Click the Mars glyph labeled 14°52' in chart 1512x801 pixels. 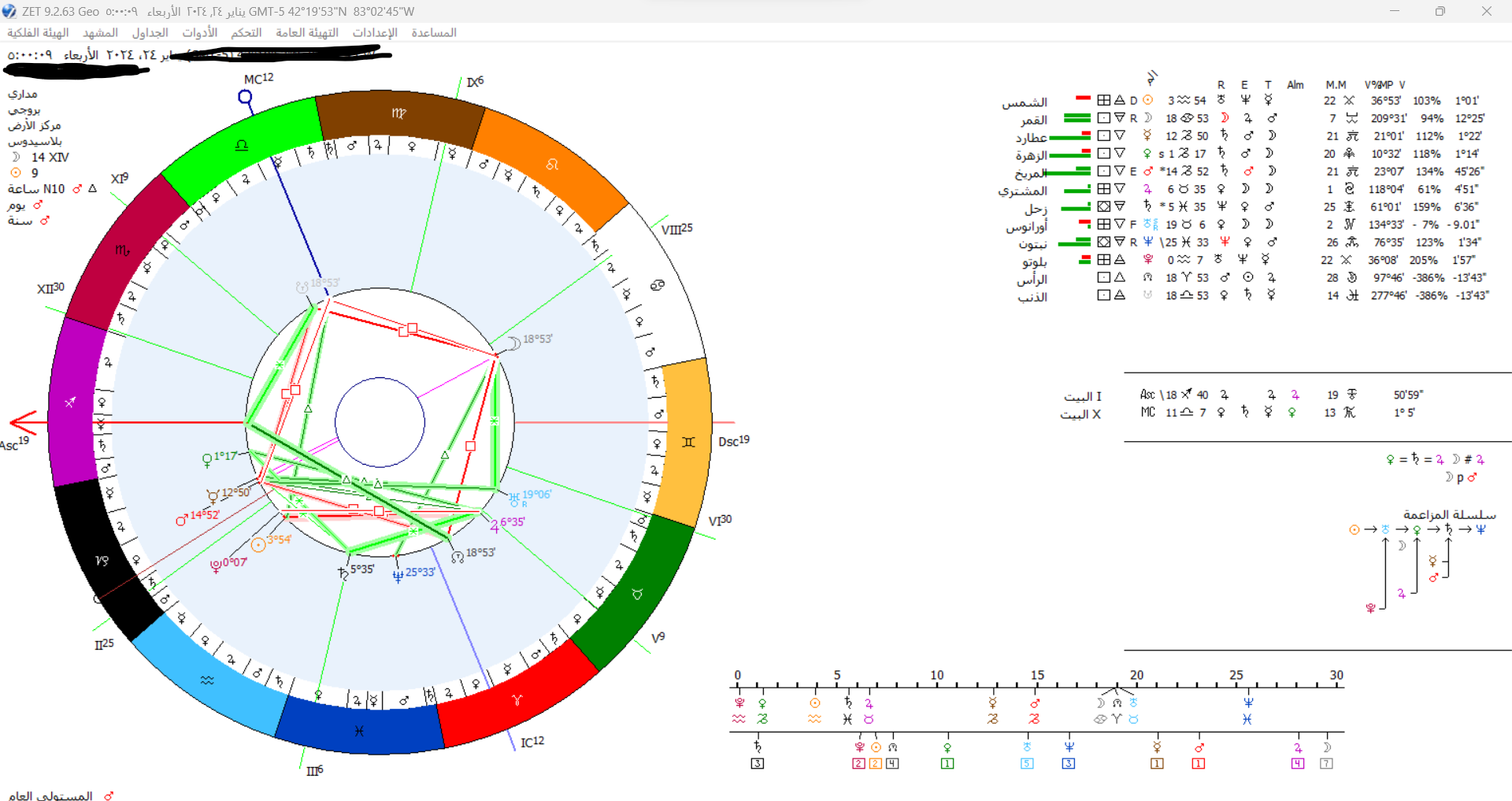point(182,519)
